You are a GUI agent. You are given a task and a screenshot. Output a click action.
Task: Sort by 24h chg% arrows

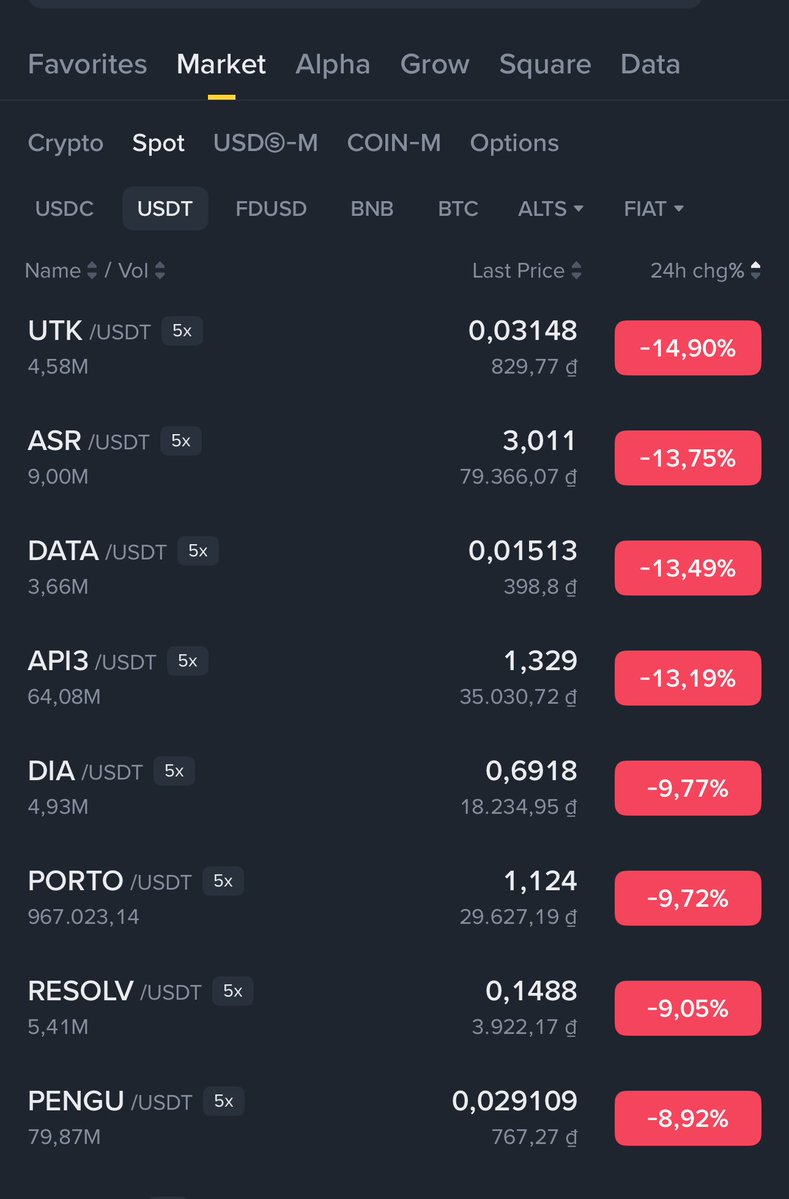click(755, 271)
